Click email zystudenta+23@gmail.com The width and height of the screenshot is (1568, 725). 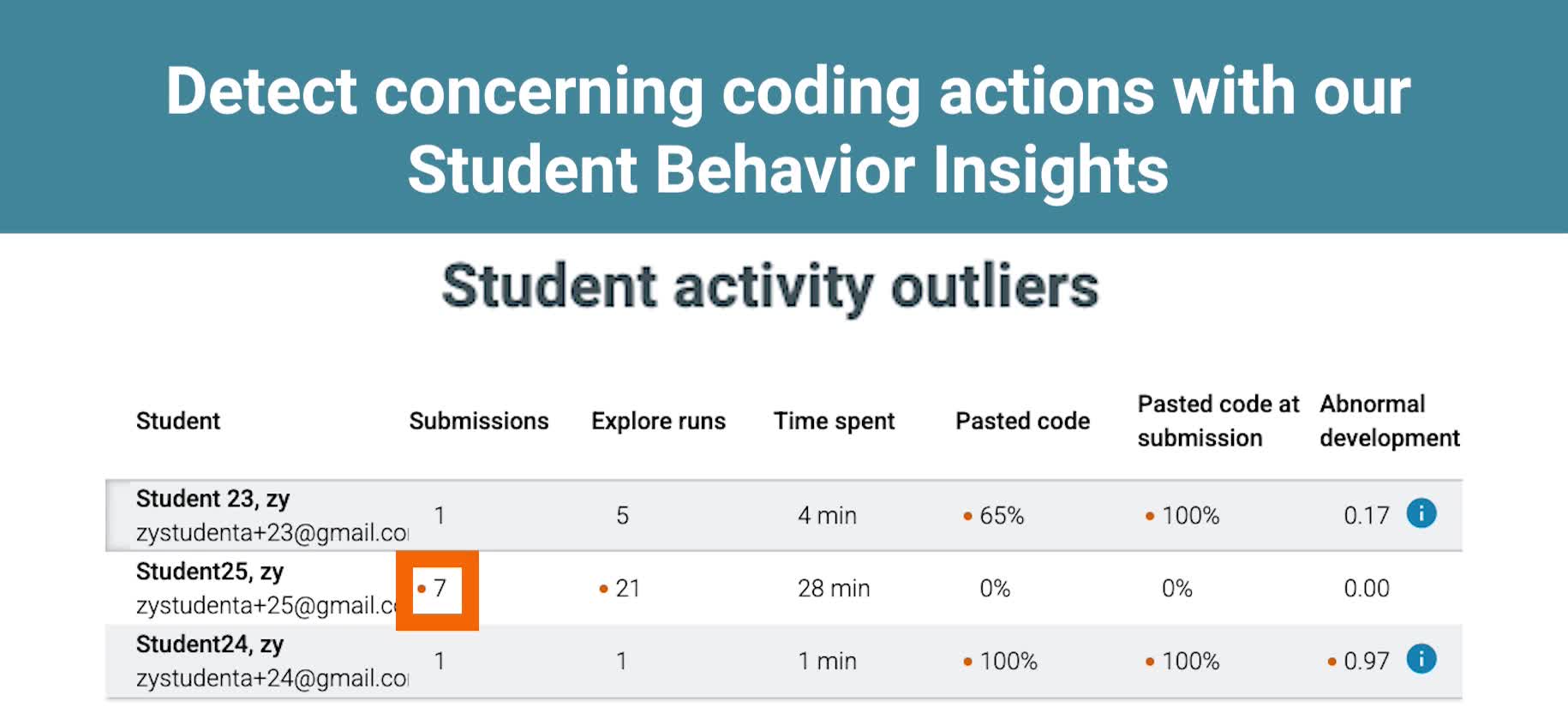(272, 533)
